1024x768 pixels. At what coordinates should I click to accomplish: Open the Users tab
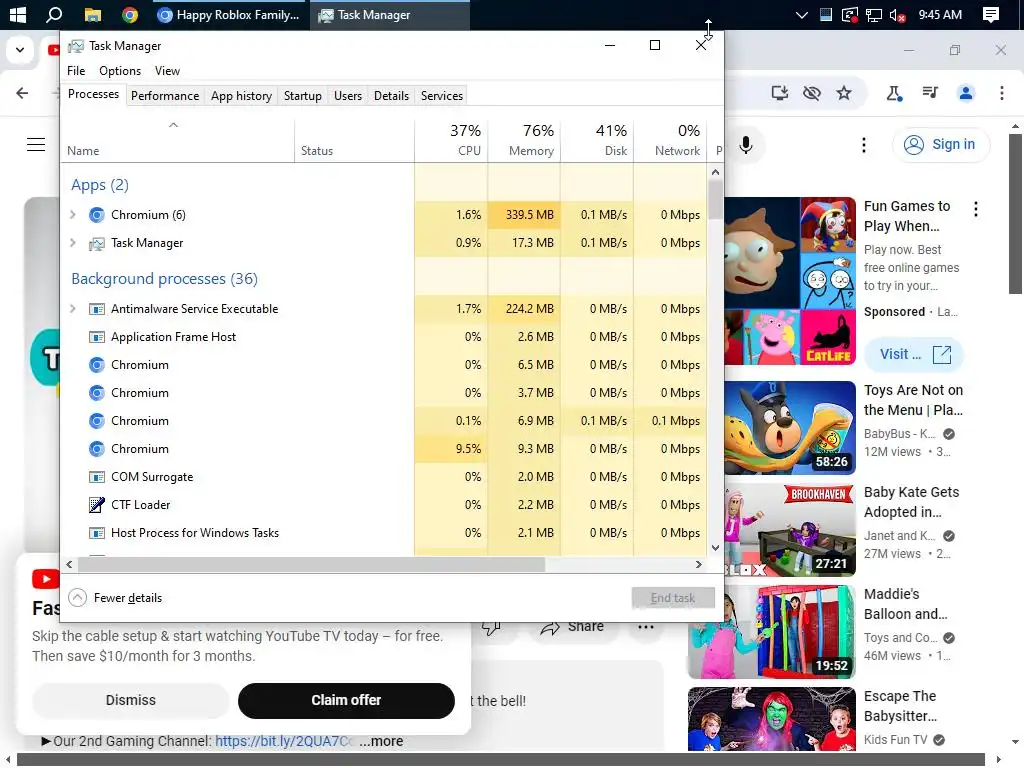click(347, 96)
